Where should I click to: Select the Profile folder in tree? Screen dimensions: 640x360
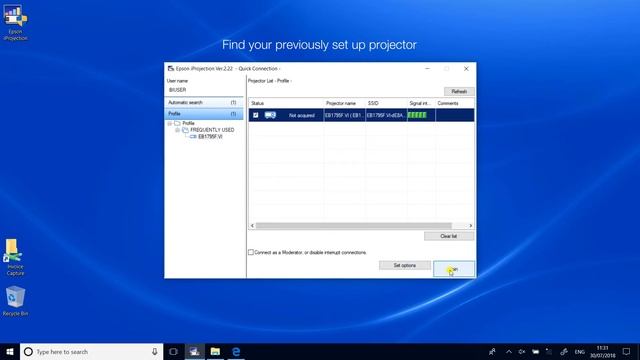(x=188, y=123)
